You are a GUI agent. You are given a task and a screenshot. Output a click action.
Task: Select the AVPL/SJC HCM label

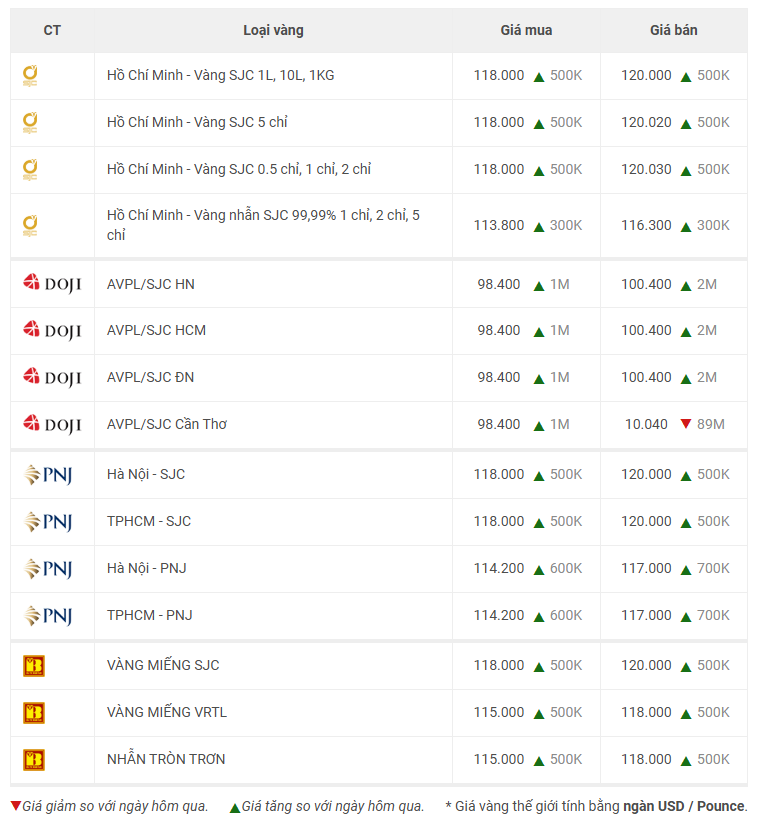coord(156,330)
